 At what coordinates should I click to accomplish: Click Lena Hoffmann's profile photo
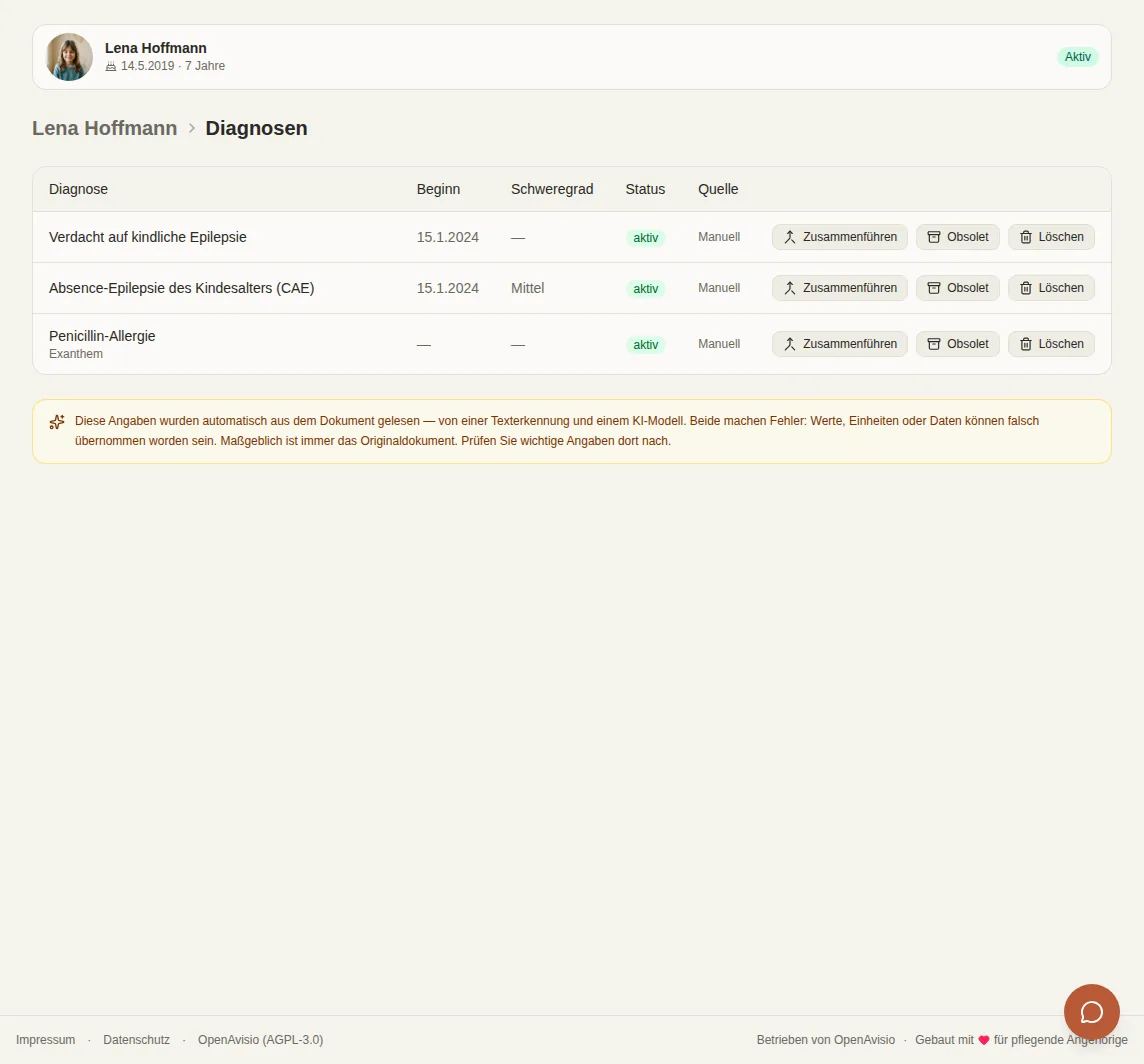coord(69,57)
